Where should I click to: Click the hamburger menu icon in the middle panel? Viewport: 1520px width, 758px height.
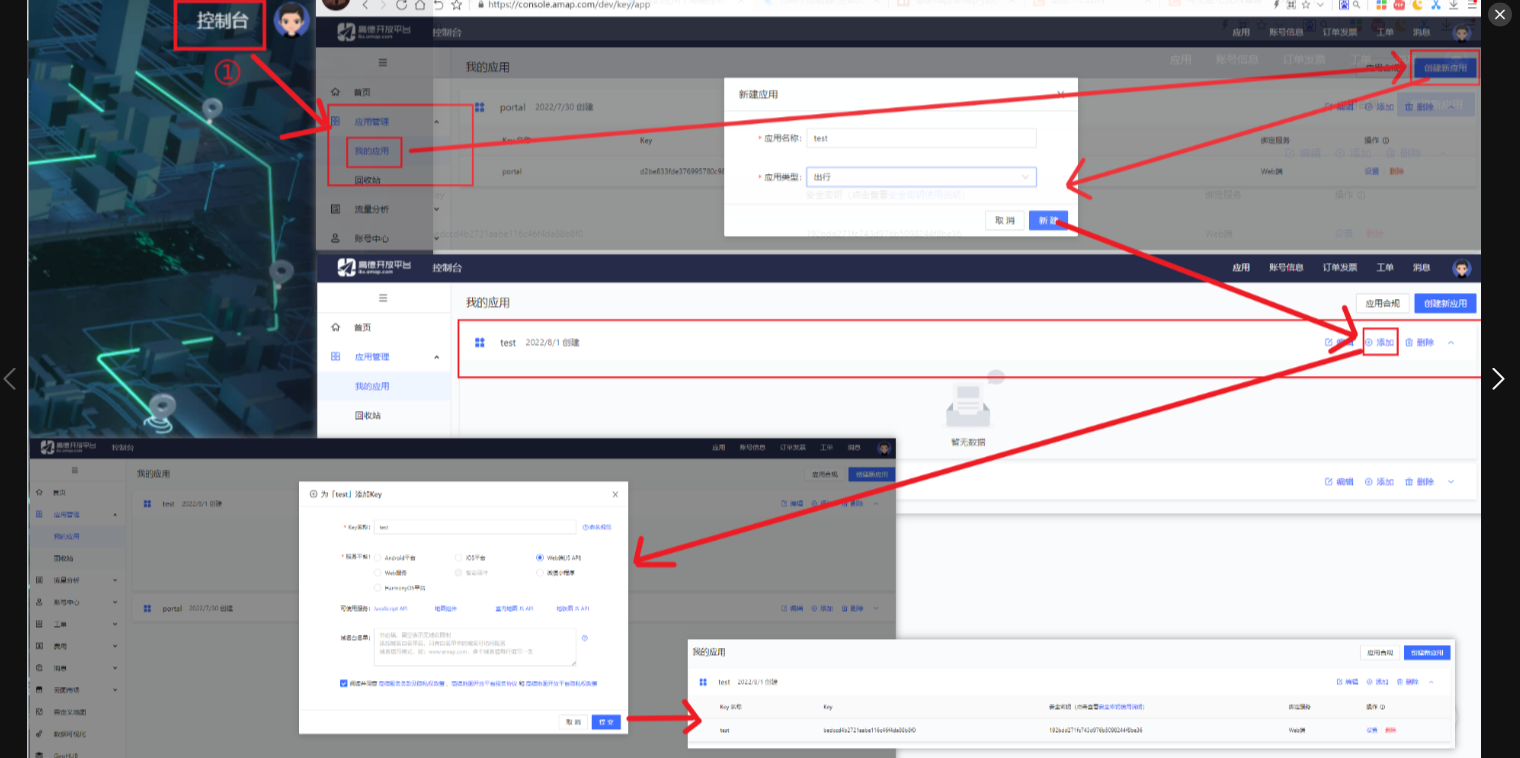coord(383,298)
